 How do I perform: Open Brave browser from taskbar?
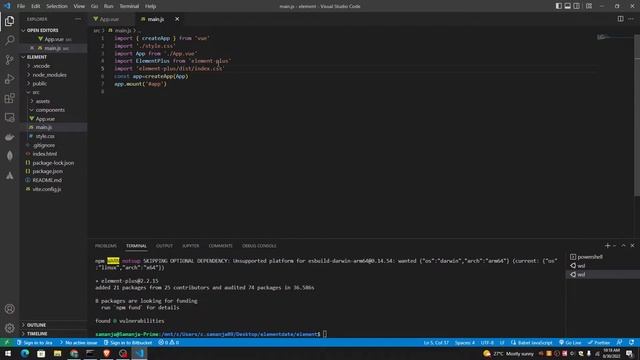(x=107, y=353)
